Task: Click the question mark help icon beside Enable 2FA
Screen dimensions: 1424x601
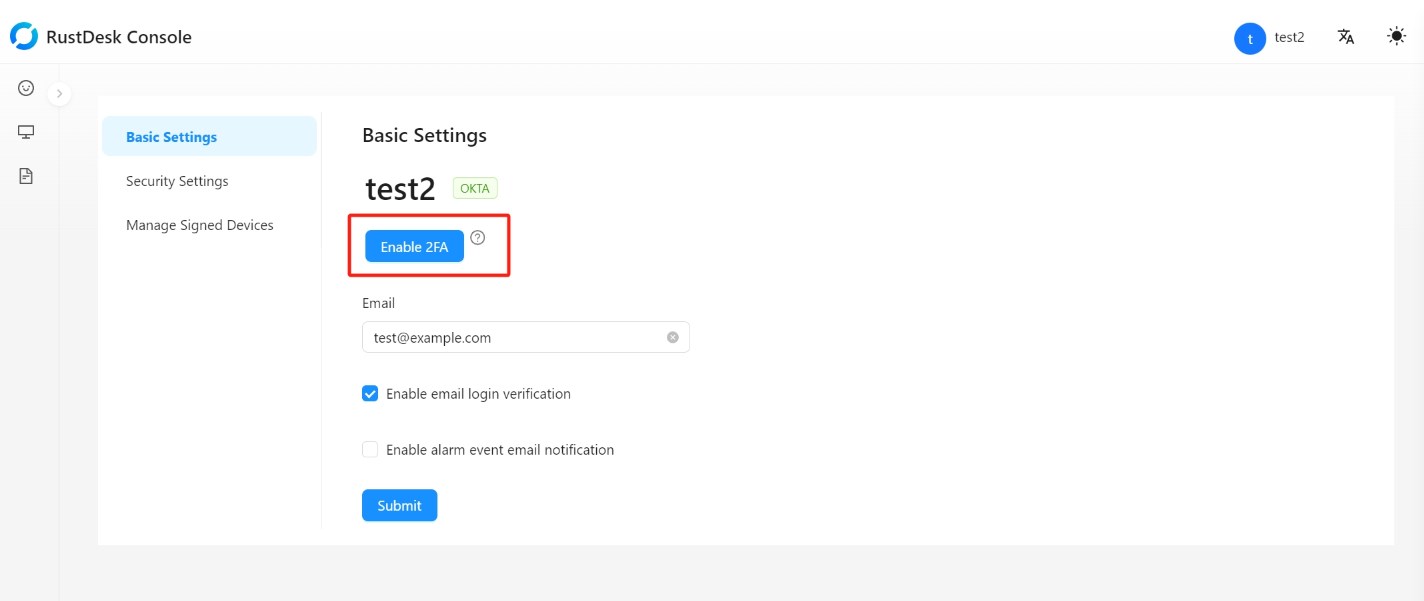Action: [x=478, y=238]
